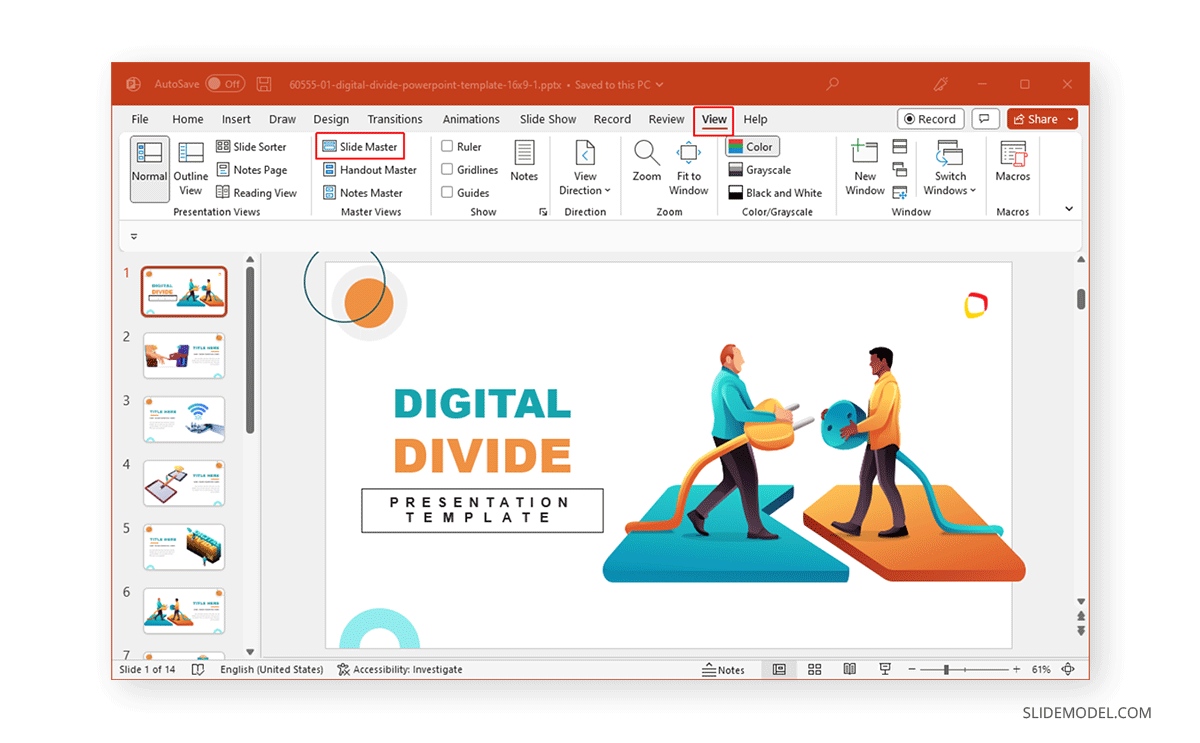Show Guides on the slide
The width and height of the screenshot is (1200, 743).
point(446,192)
